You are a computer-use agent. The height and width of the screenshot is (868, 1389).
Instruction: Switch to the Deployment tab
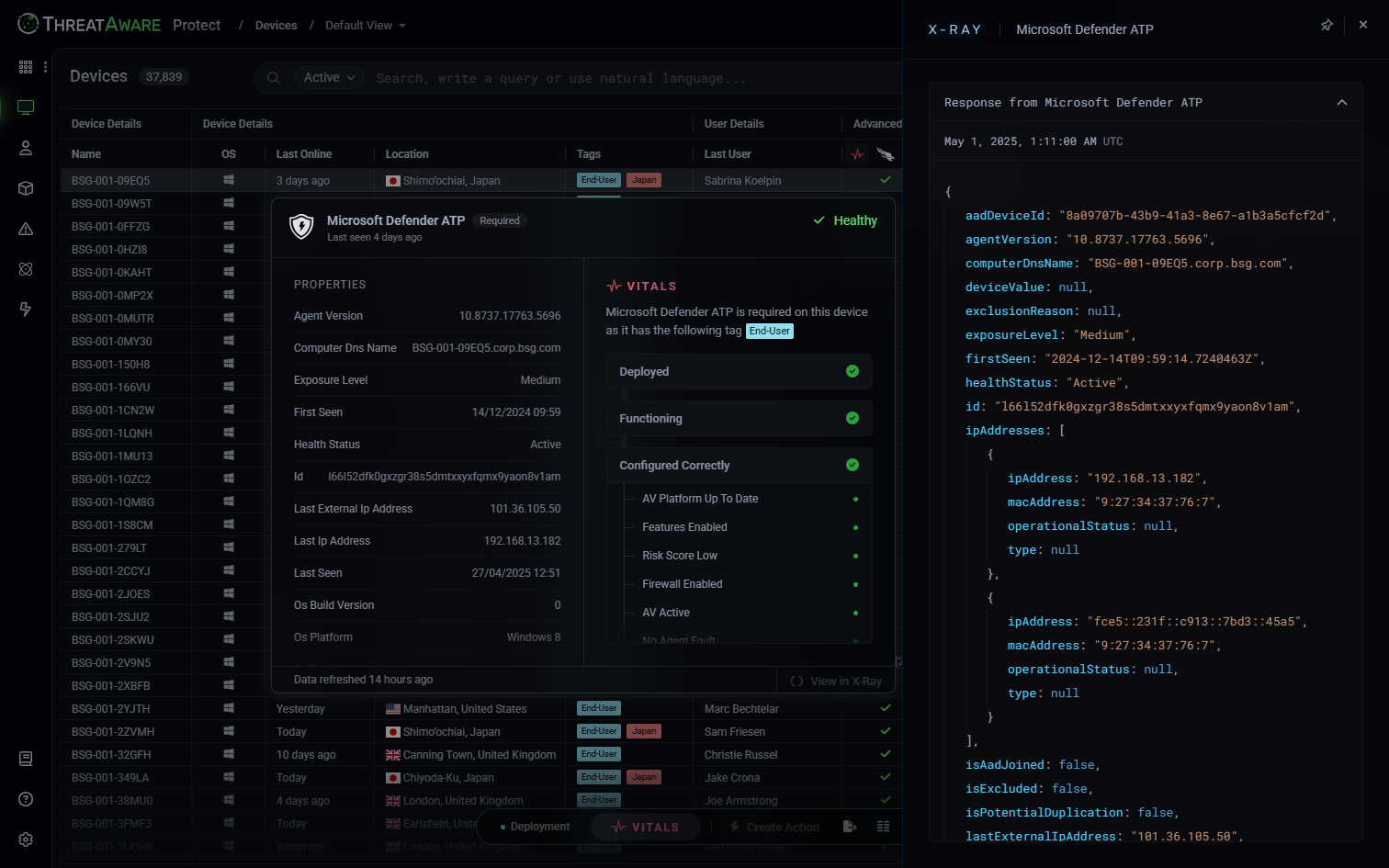(535, 827)
